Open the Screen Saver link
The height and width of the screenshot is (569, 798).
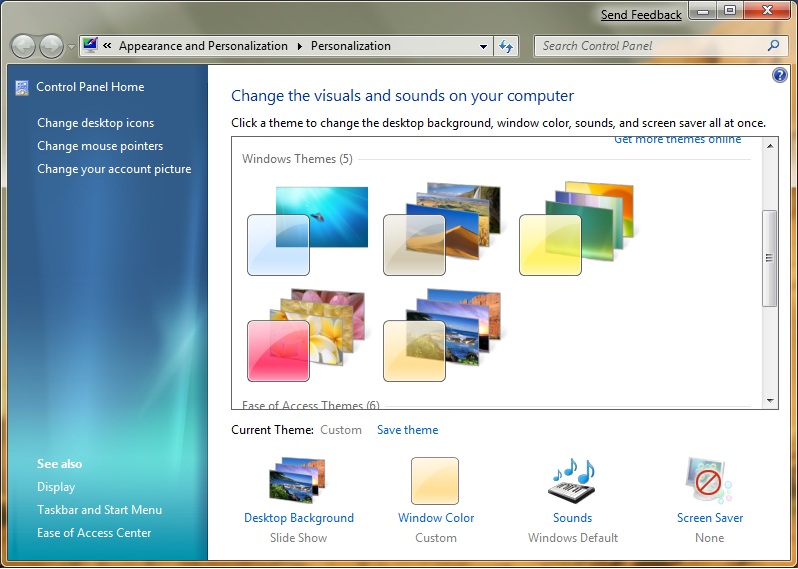pos(710,518)
